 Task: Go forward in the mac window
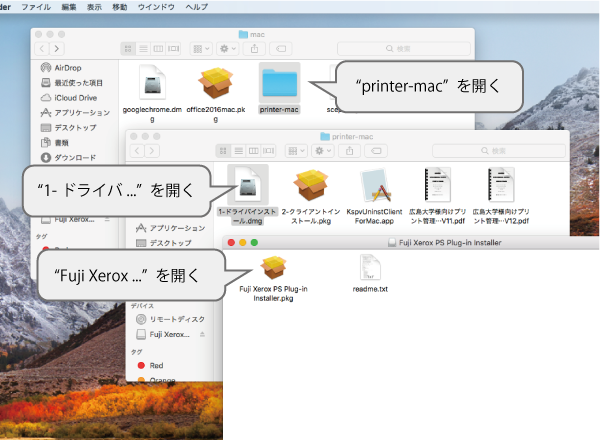[x=57, y=49]
